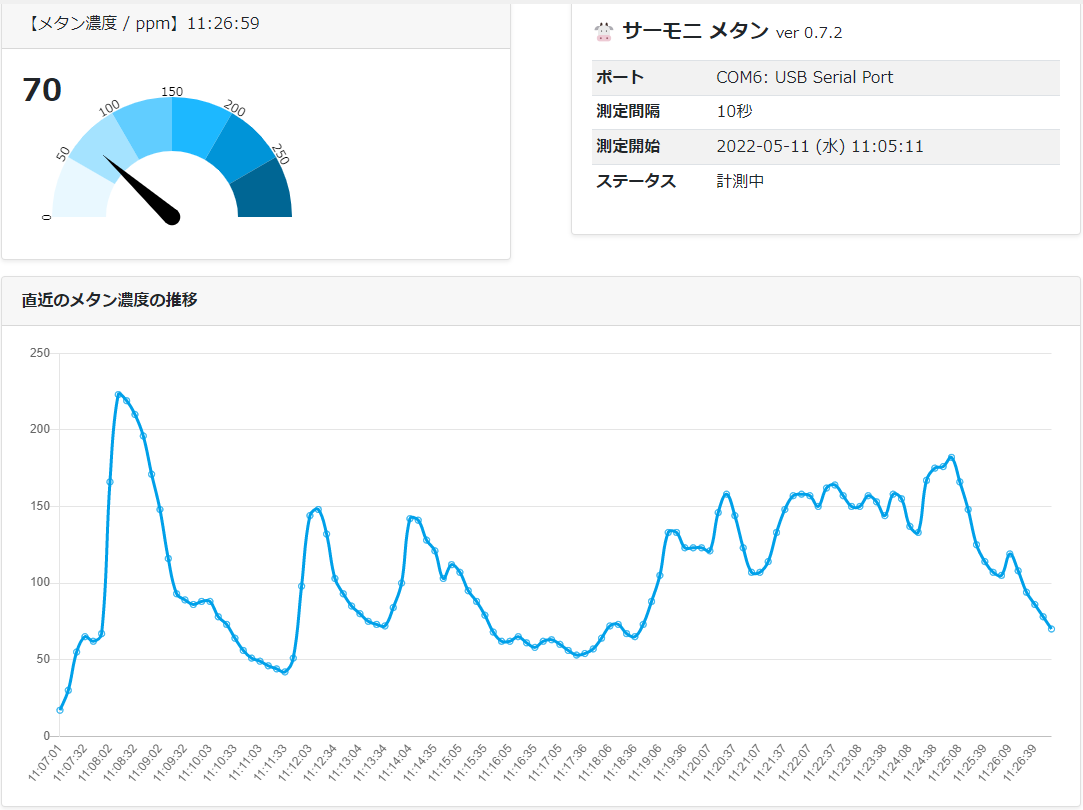Click the COM6: USB Serial Port value
This screenshot has height=810, width=1083.
click(x=804, y=78)
